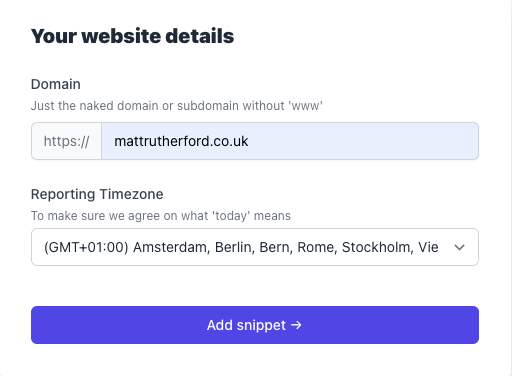Viewport: 512px width, 376px height.
Task: Click the 'today' means helper text
Action: [161, 216]
